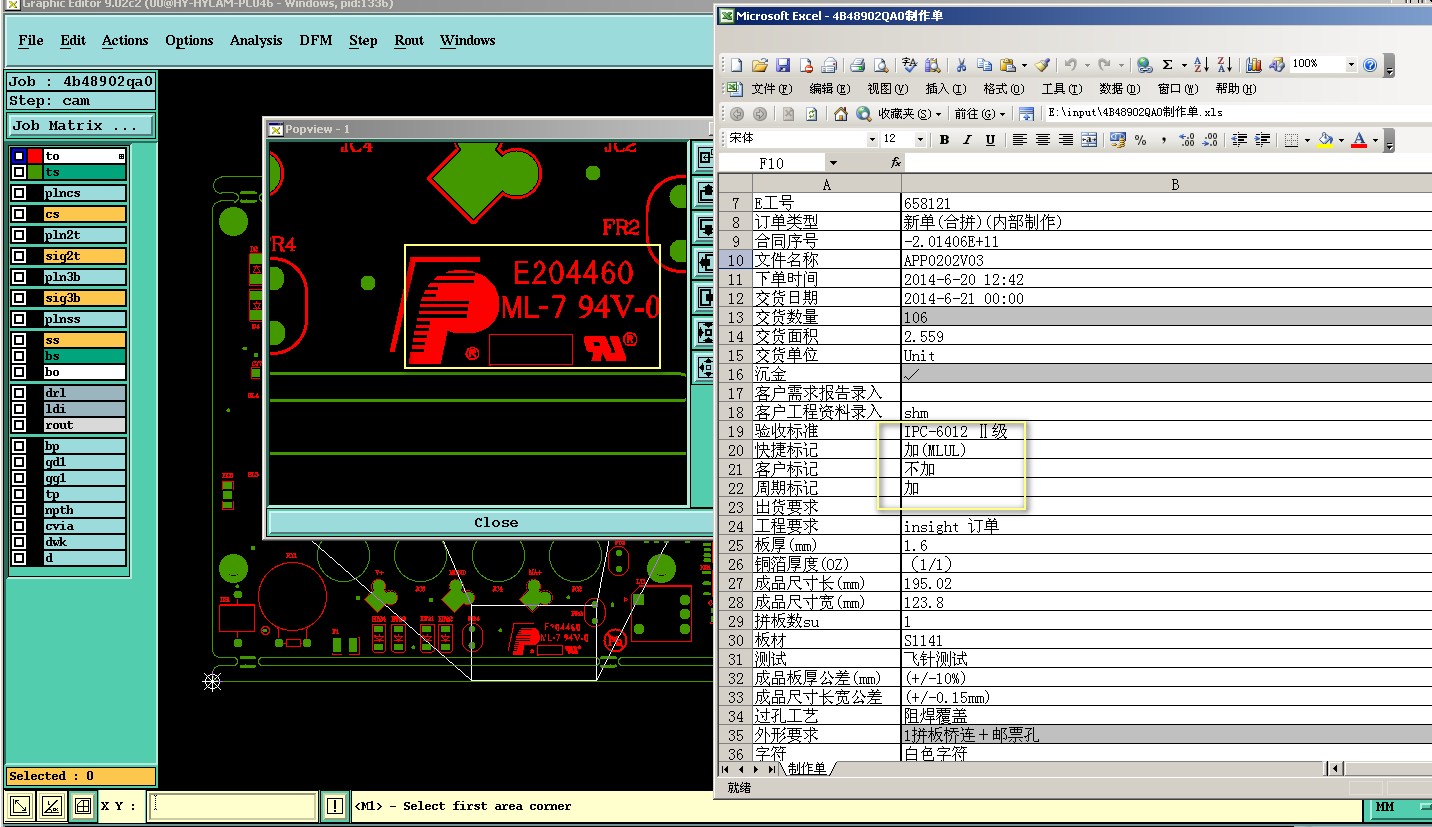Click the Close button in Popview
Image resolution: width=1432 pixels, height=827 pixels.
point(495,522)
